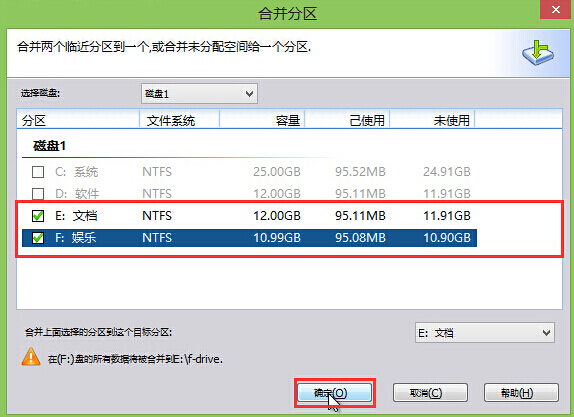Click the merge partition disk icon
Image resolution: width=574 pixels, height=417 pixels.
(x=538, y=53)
